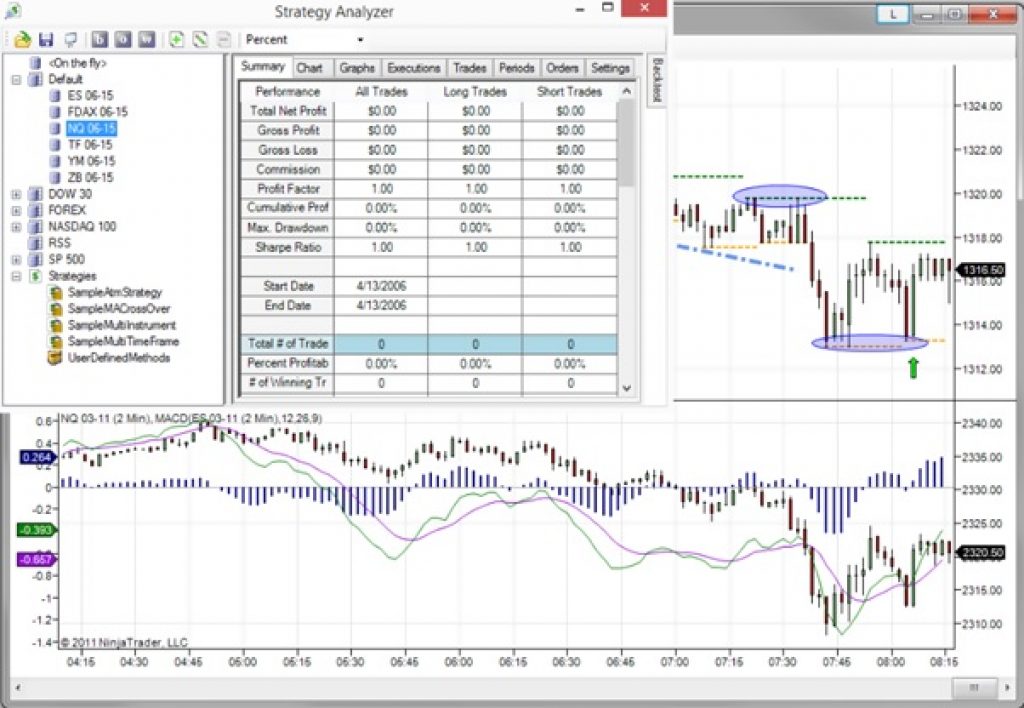Viewport: 1024px width, 708px height.
Task: Click the chart horizontal scrollbar thumb
Action: point(974,688)
